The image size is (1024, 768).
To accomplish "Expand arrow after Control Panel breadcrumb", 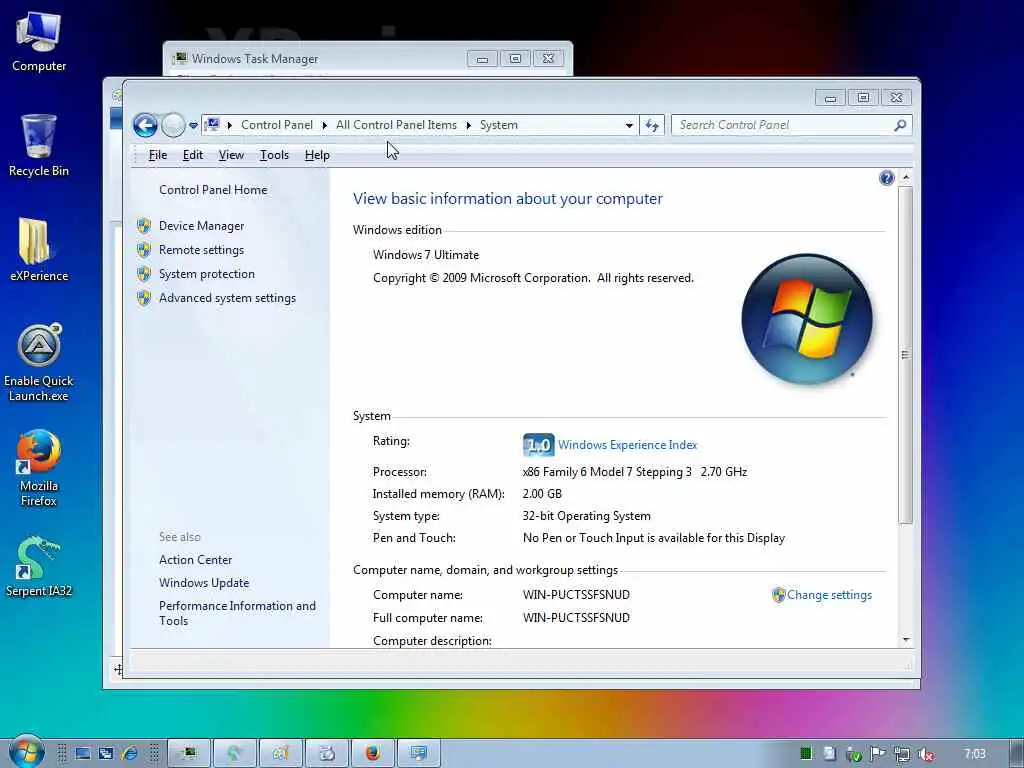I will pos(325,125).
